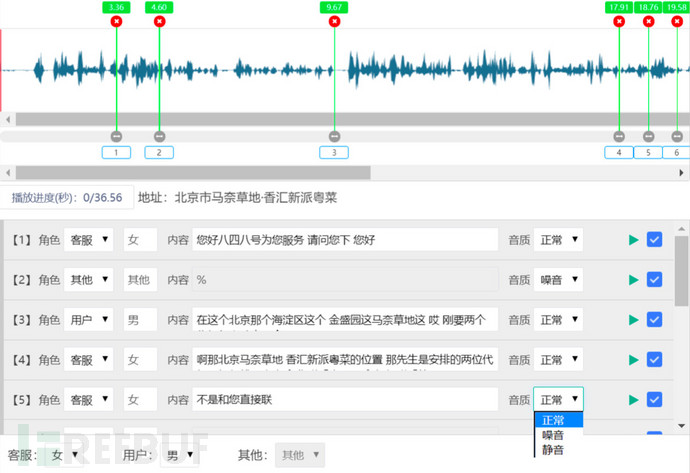Select segment label 4 below the waveform
Image resolution: width=690 pixels, height=473 pixels.
coord(619,153)
